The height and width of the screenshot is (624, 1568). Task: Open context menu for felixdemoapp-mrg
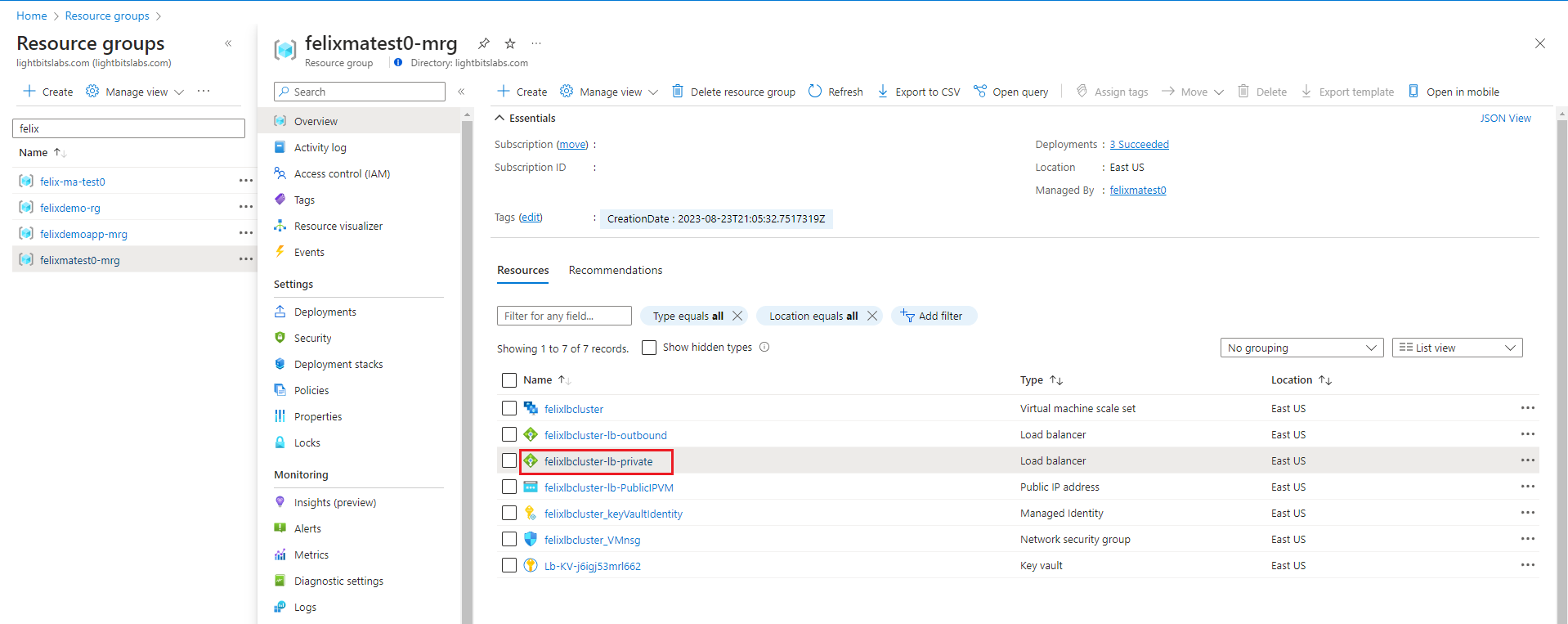tap(246, 233)
